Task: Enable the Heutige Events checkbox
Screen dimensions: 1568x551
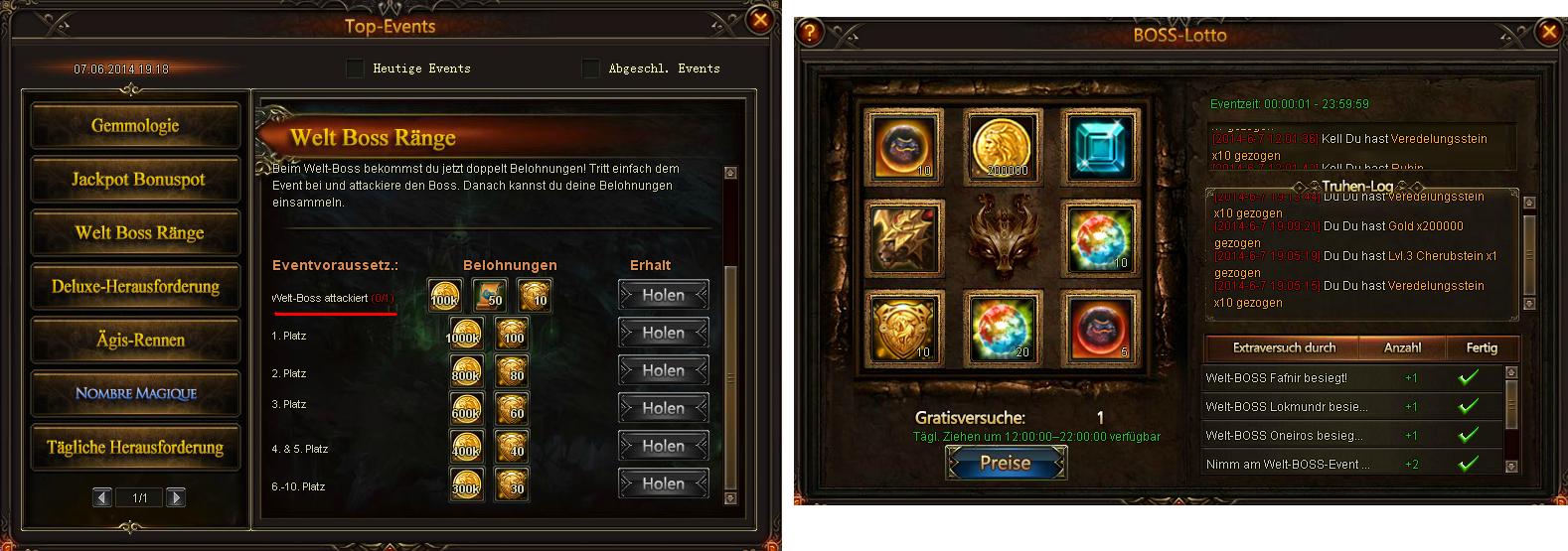Action: [355, 69]
